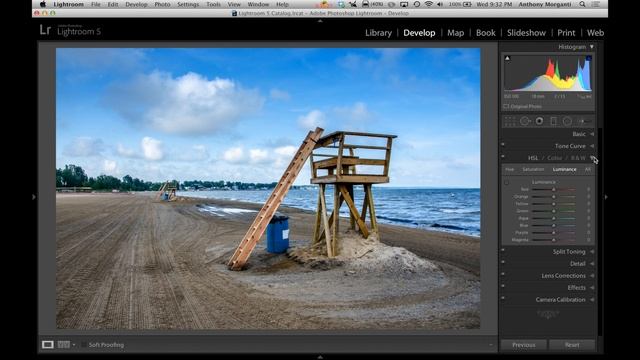640x360 pixels.
Task: Click the Time Machine icon in menu bar
Action: click(417, 4)
